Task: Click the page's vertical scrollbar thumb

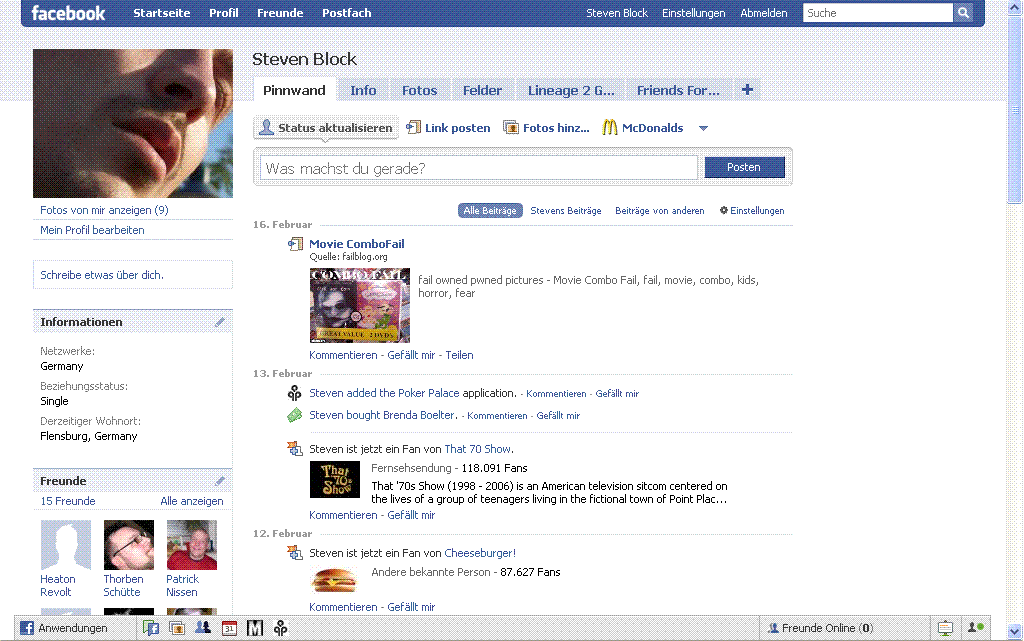Action: 1015,111
